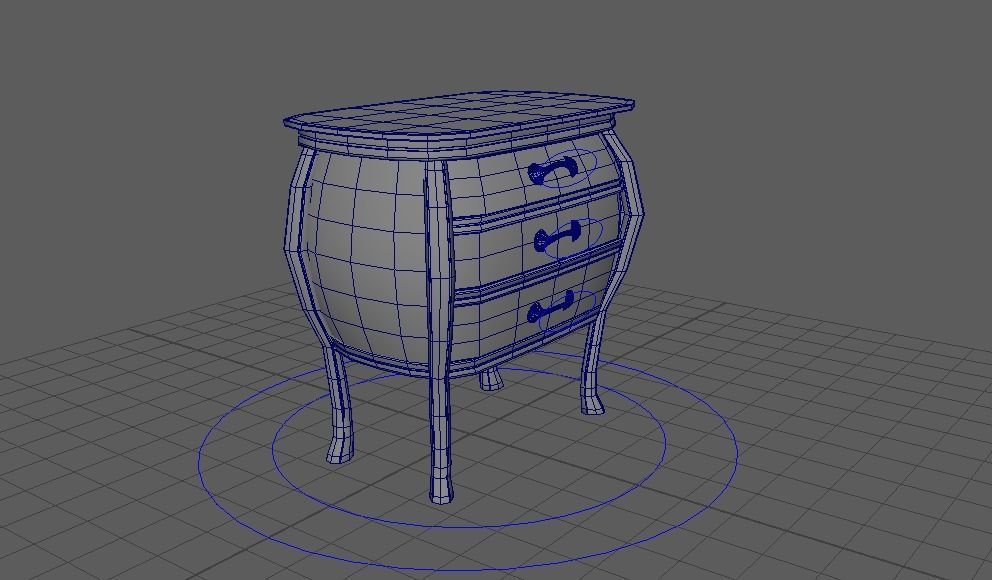Image resolution: width=992 pixels, height=580 pixels.
Task: Select the middle drawer's handle
Action: click(557, 238)
